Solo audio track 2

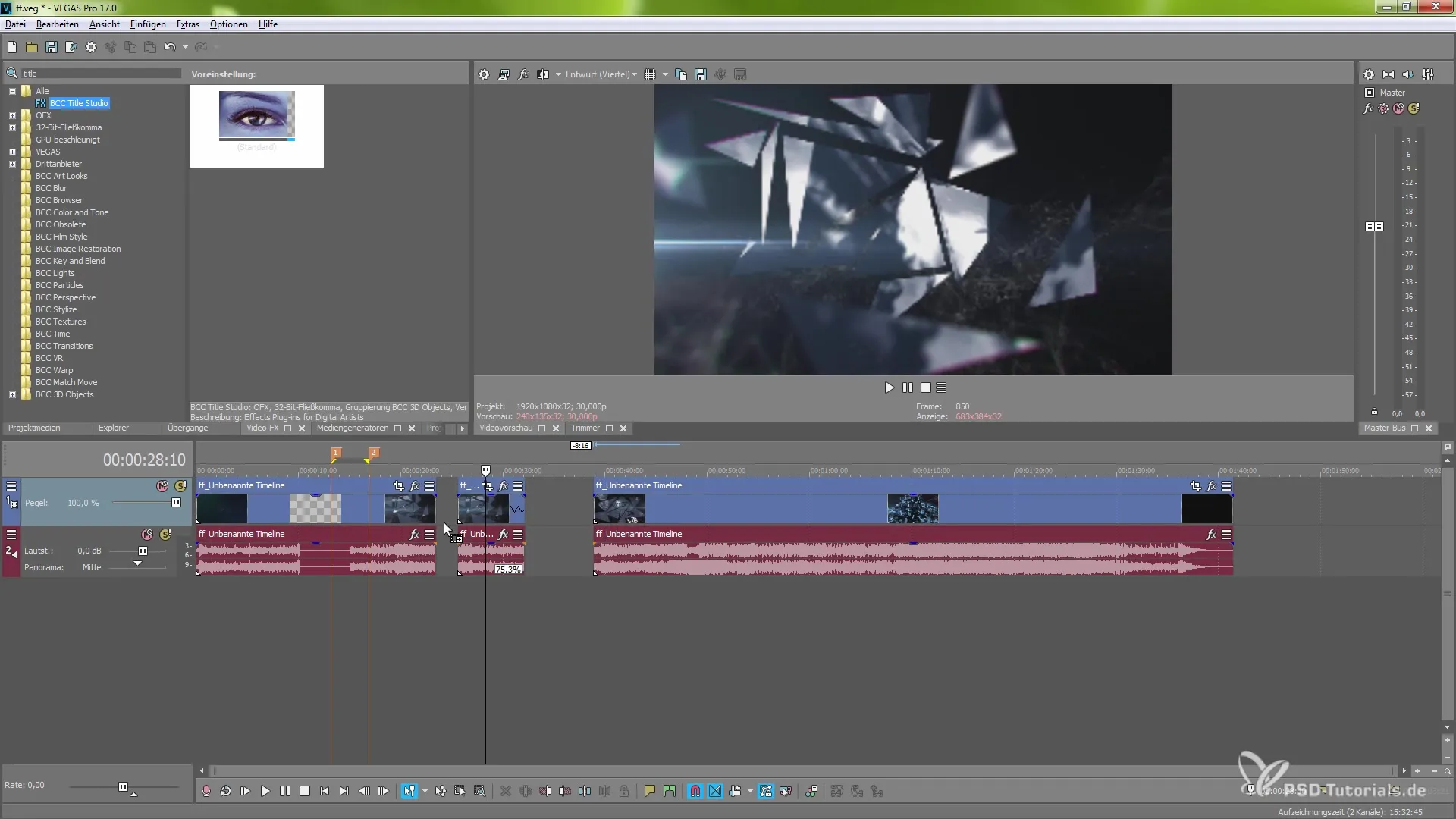tap(165, 535)
